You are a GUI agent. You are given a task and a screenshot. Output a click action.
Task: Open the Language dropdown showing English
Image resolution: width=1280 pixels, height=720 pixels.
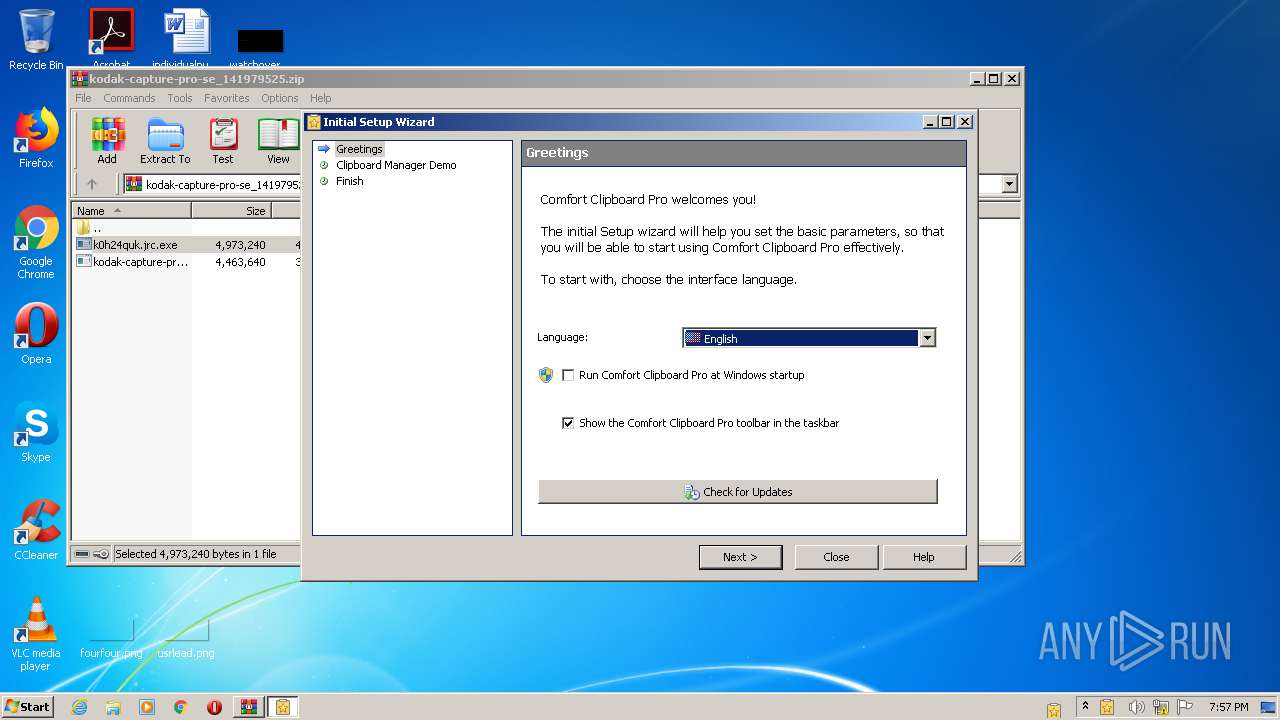point(809,338)
